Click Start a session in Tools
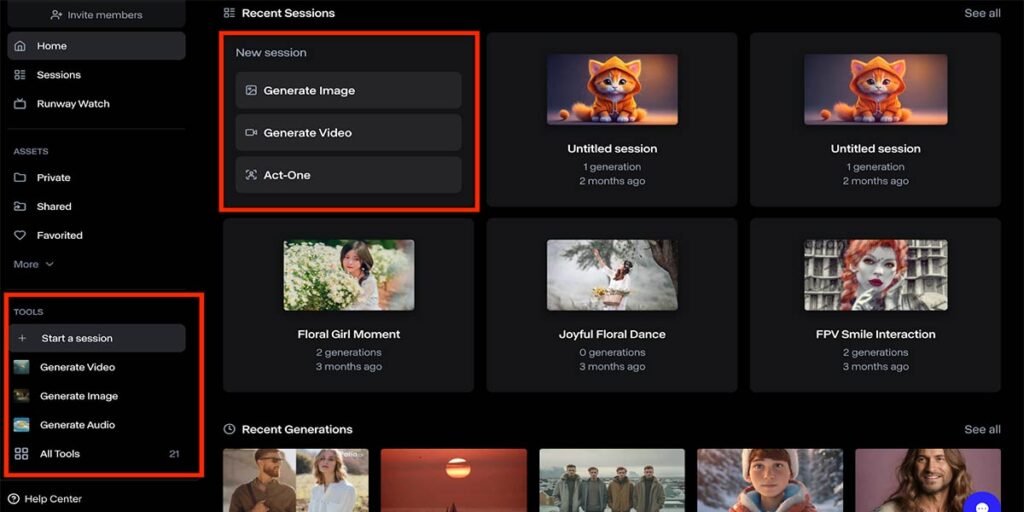Viewport: 1024px width, 512px height. click(x=97, y=338)
